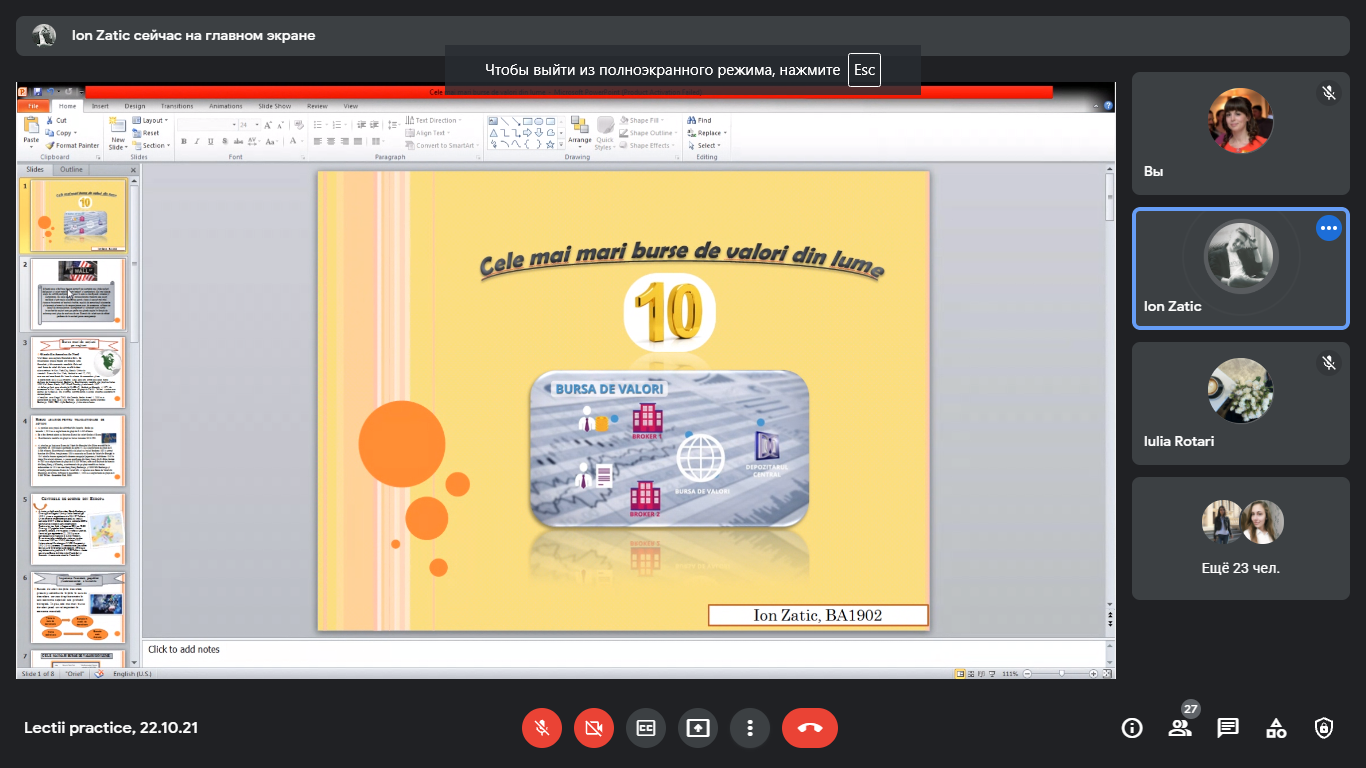Open the activities shapes icon
The image size is (1366, 768).
point(1276,728)
